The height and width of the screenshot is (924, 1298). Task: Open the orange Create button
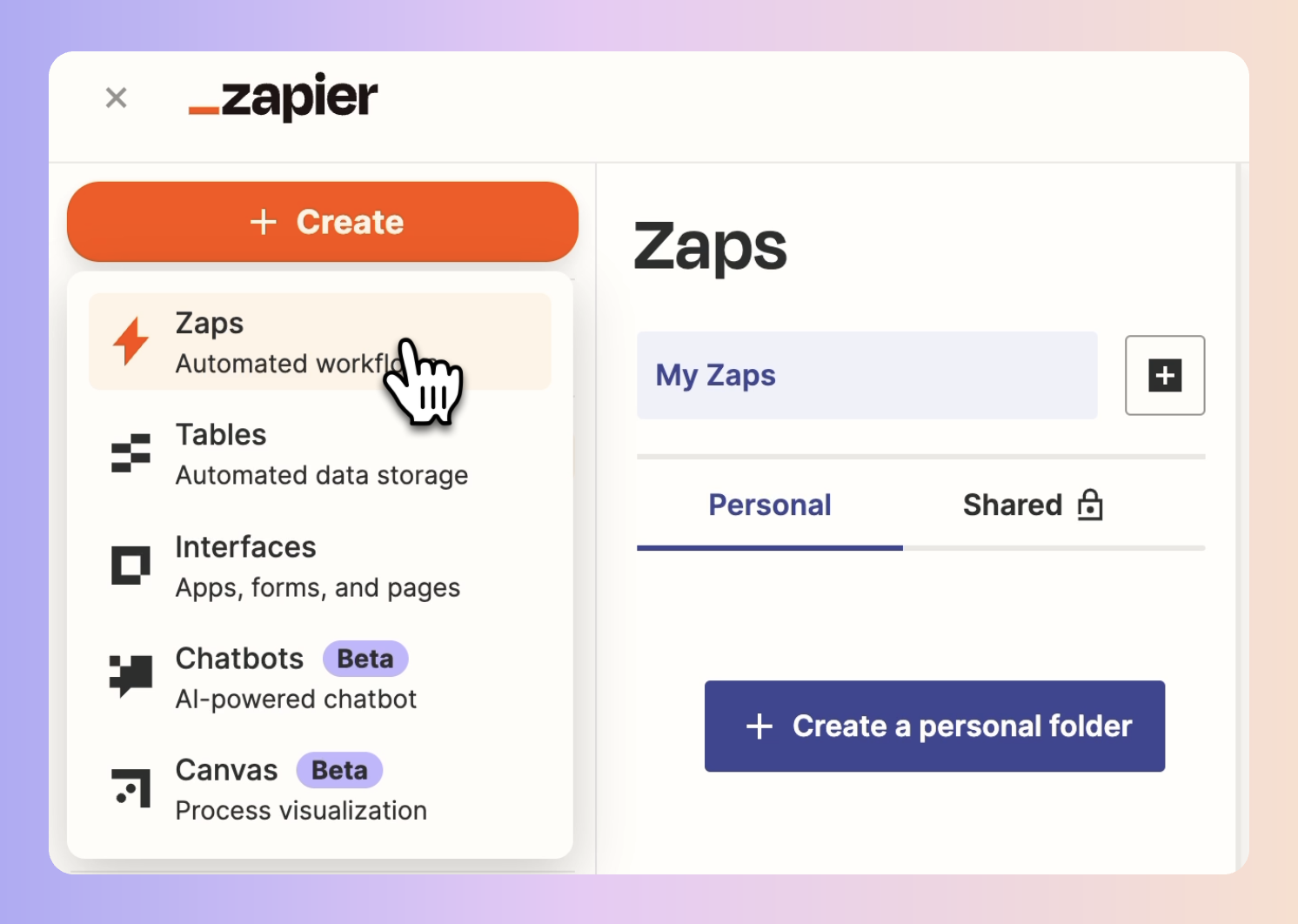[323, 222]
